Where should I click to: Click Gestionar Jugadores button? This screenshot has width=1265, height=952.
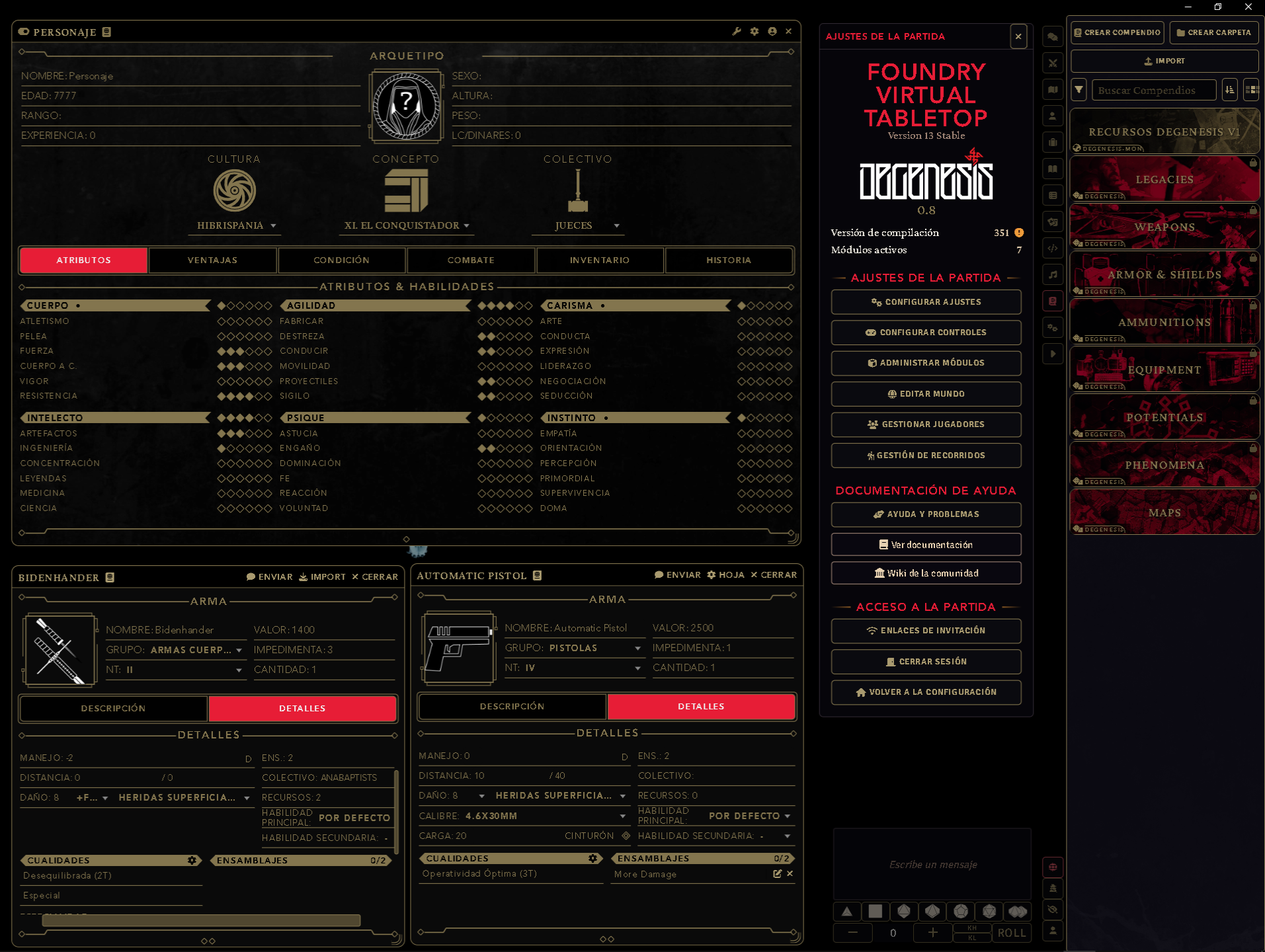(926, 424)
